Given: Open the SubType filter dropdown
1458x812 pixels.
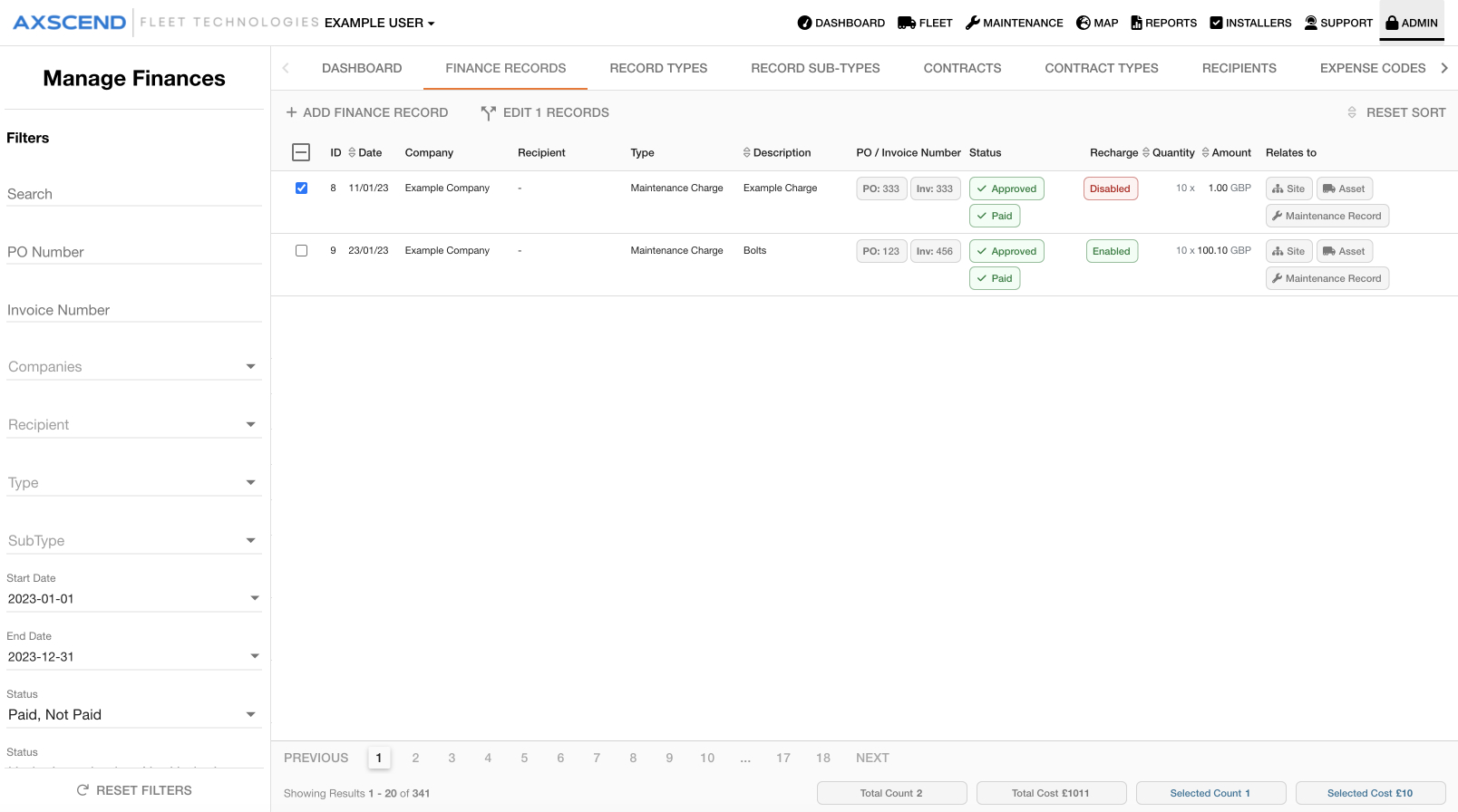Looking at the screenshot, I should click(251, 541).
